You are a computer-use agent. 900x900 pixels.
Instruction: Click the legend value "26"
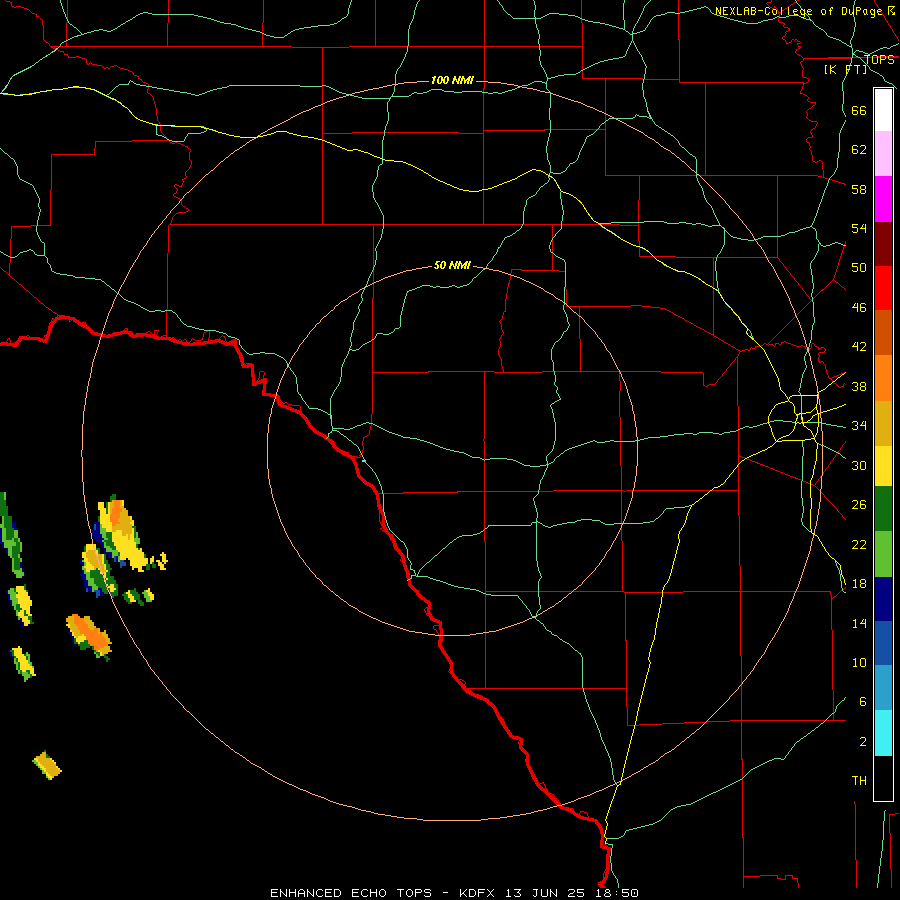point(859,505)
